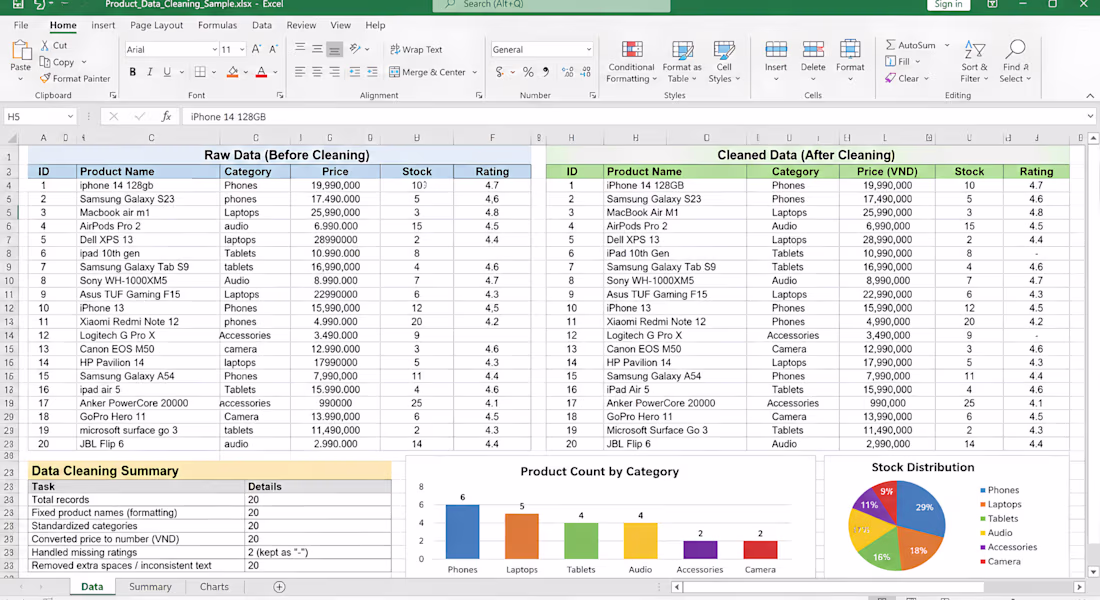The width and height of the screenshot is (1100, 600).
Task: Open the Find & Select magnifier
Action: coord(1015,62)
